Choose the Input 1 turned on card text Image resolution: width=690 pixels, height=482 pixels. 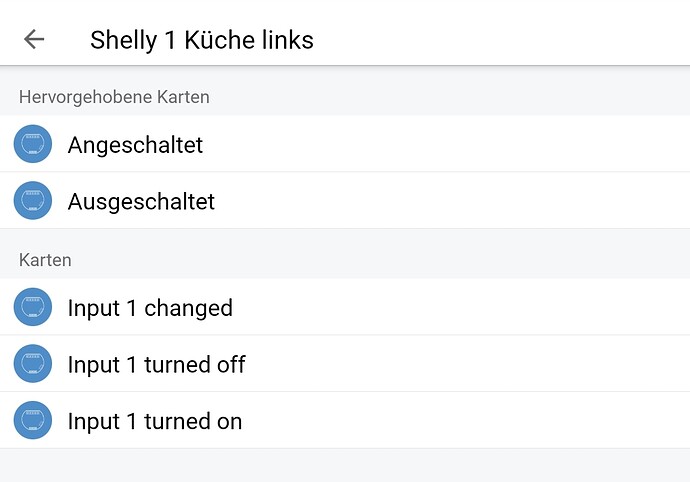pyautogui.click(x=155, y=421)
